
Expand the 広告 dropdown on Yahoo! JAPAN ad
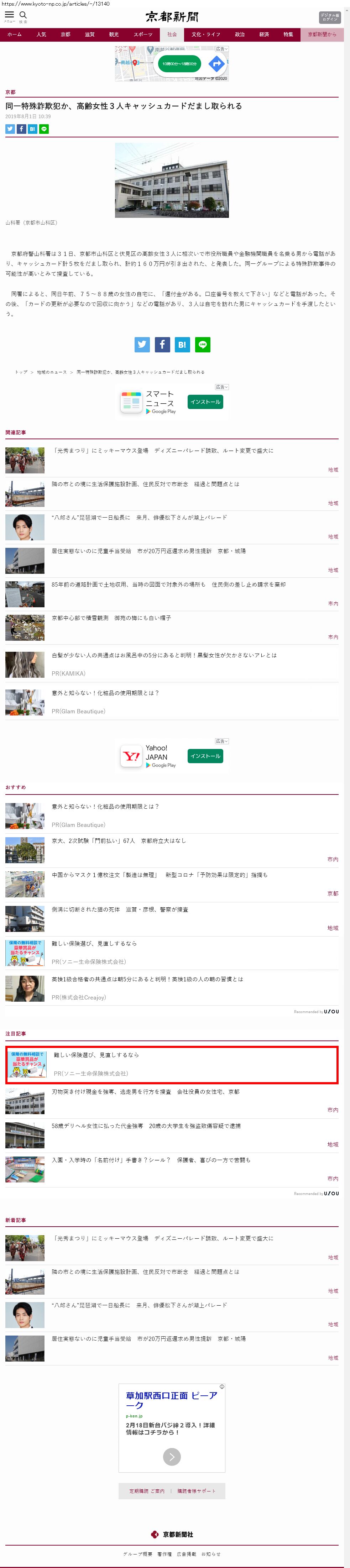tap(221, 741)
